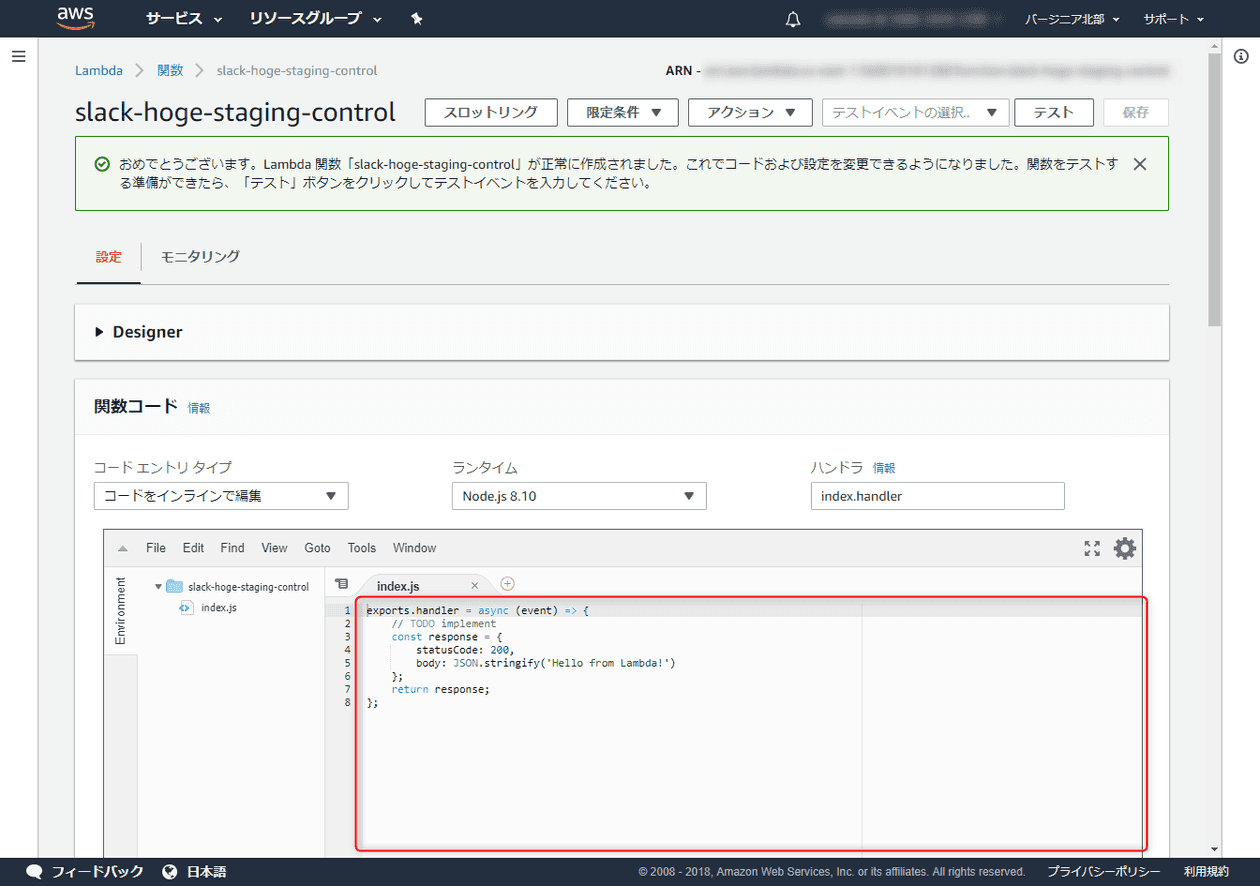The width and height of the screenshot is (1260, 886).
Task: Open スロットリング settings
Action: (x=491, y=112)
